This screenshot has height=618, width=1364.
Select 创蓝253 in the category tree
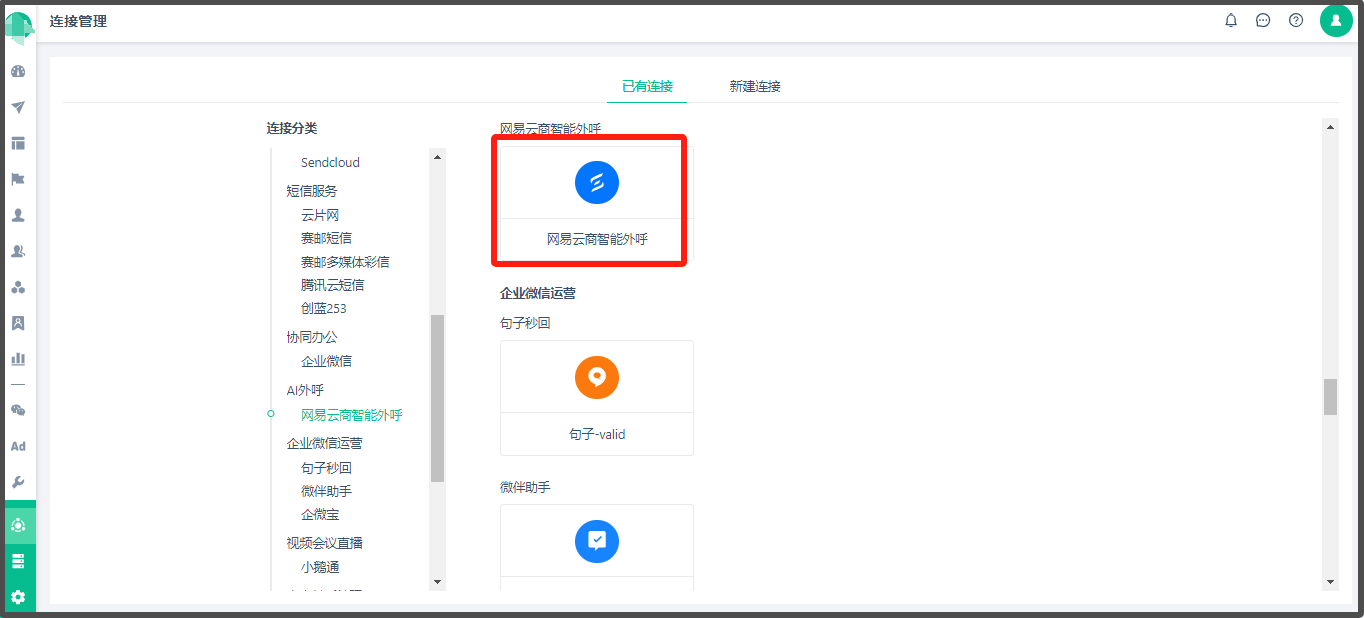pyautogui.click(x=324, y=308)
